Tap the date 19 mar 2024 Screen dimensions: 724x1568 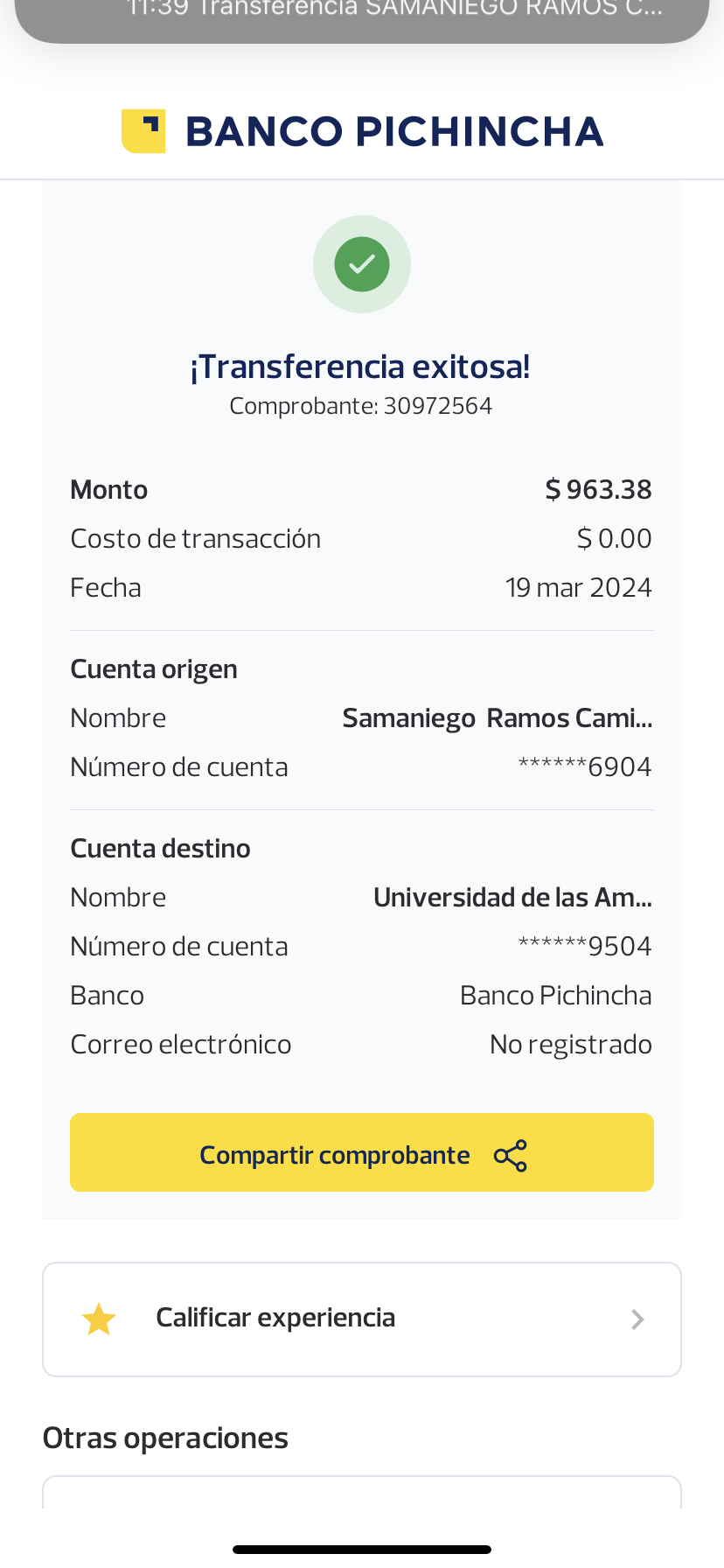[578, 588]
